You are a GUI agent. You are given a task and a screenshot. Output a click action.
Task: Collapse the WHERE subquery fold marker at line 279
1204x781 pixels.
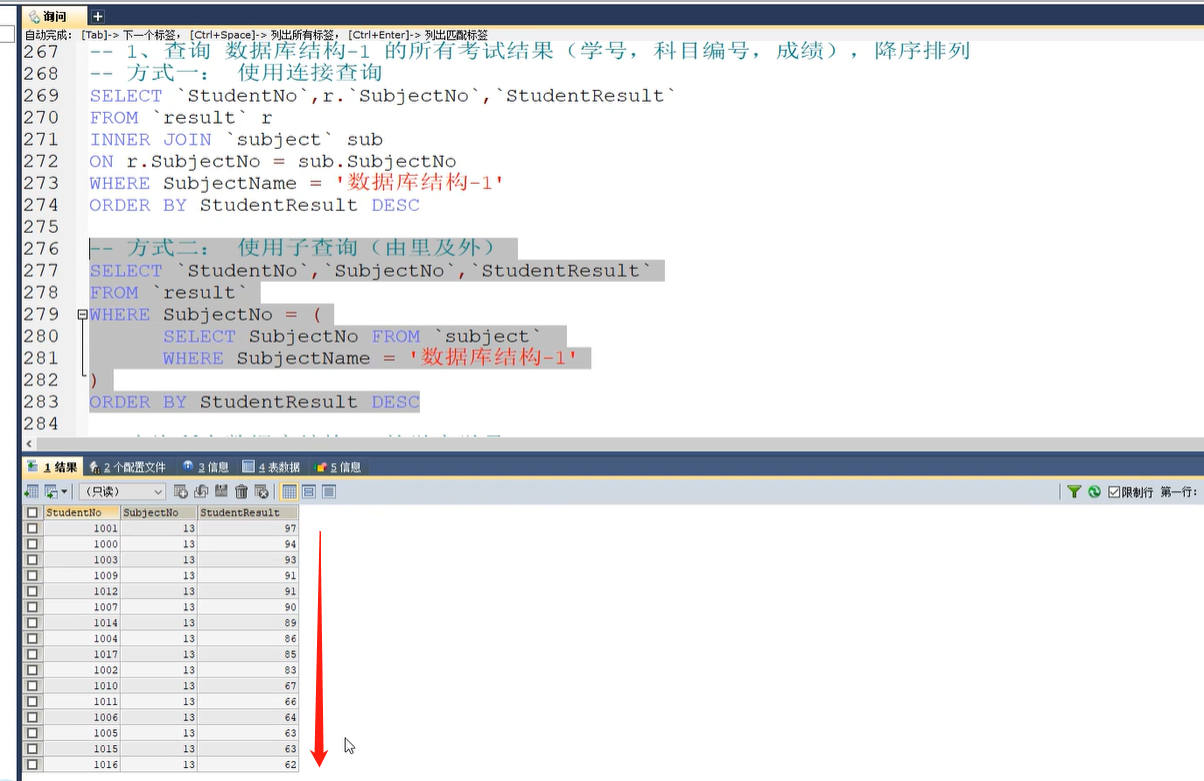pos(82,314)
